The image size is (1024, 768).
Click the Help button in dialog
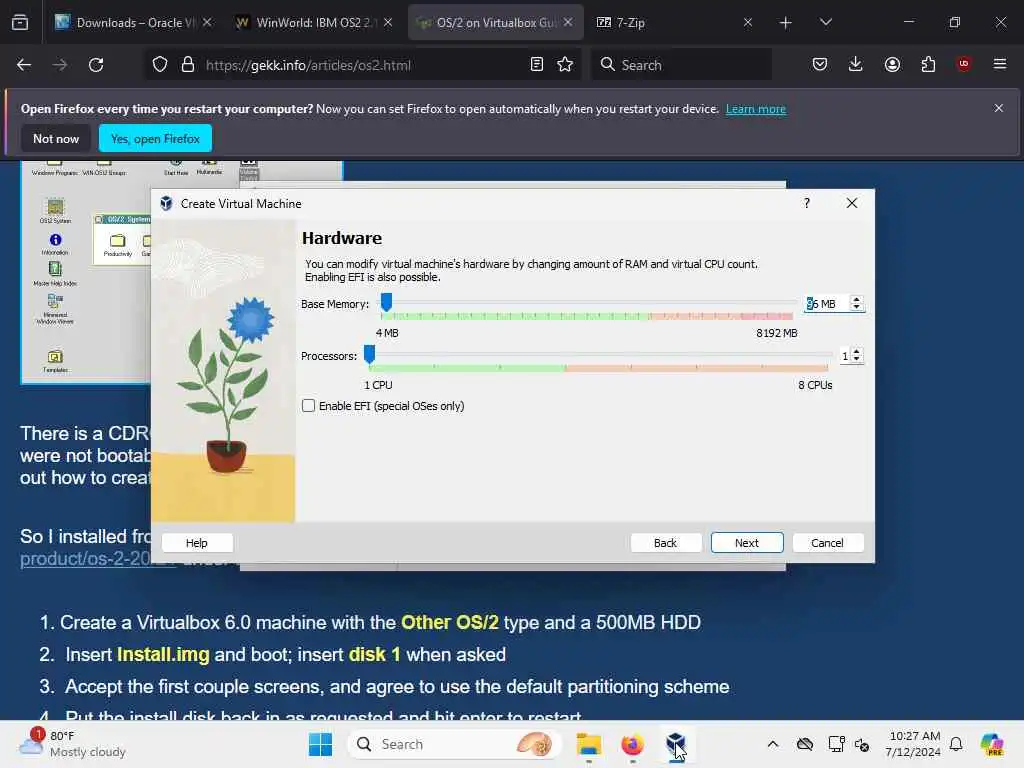pos(197,543)
